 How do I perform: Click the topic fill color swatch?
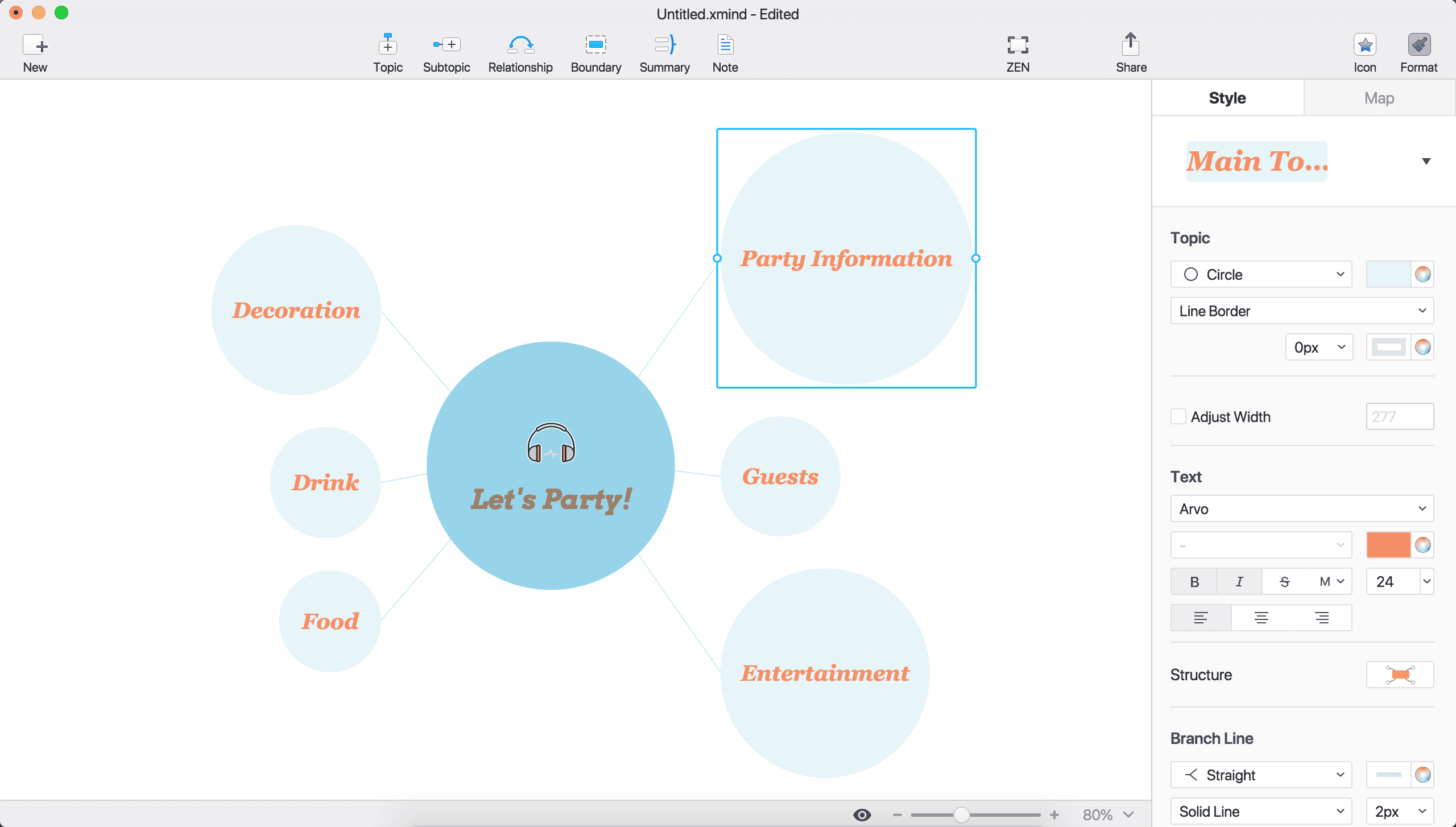pyautogui.click(x=1388, y=274)
